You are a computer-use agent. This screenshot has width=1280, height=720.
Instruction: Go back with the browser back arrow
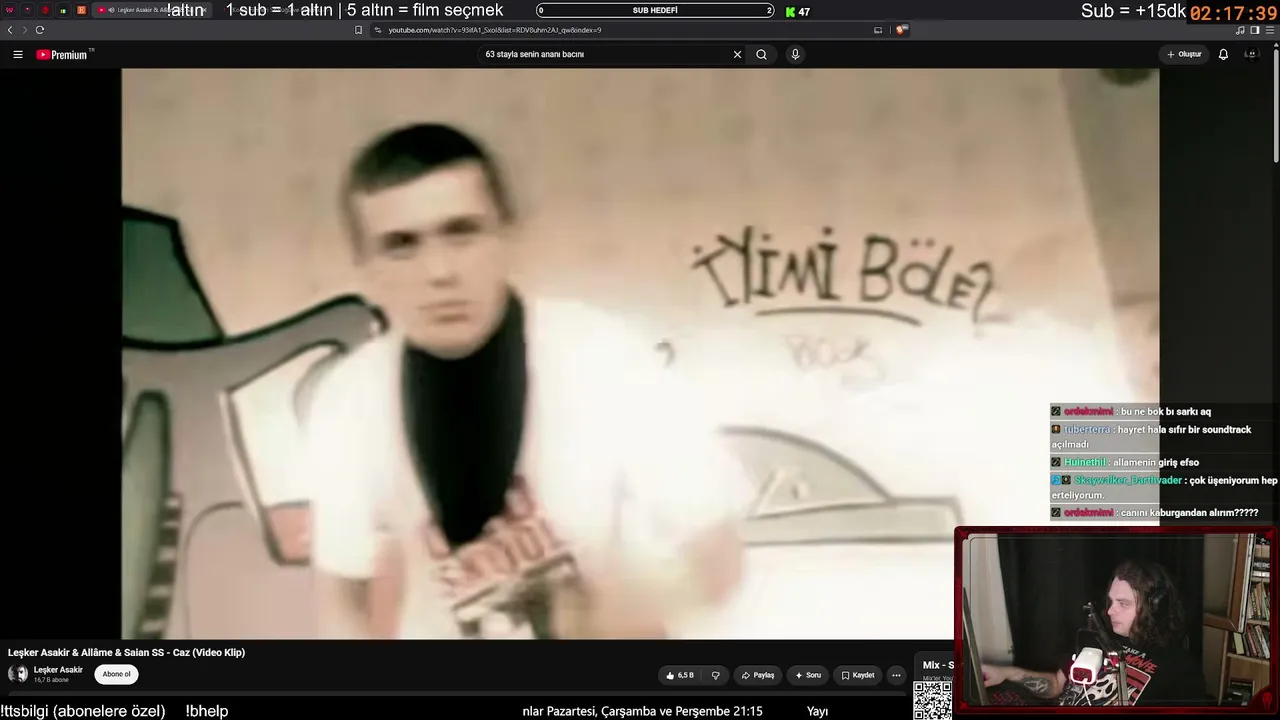(10, 30)
